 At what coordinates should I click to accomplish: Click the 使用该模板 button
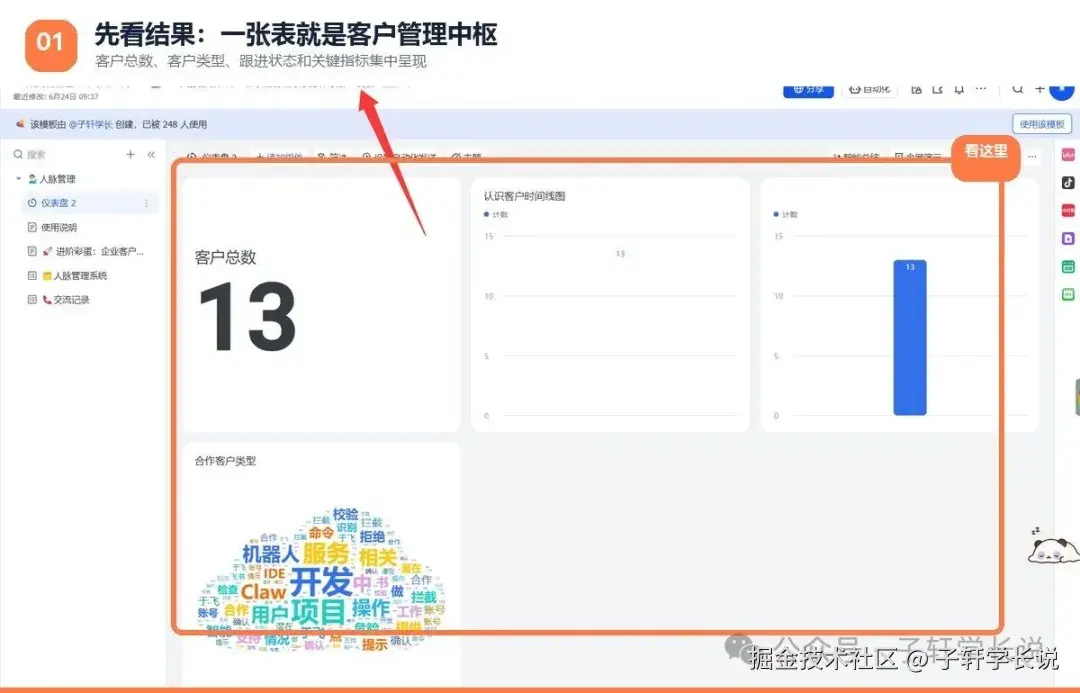(1041, 124)
